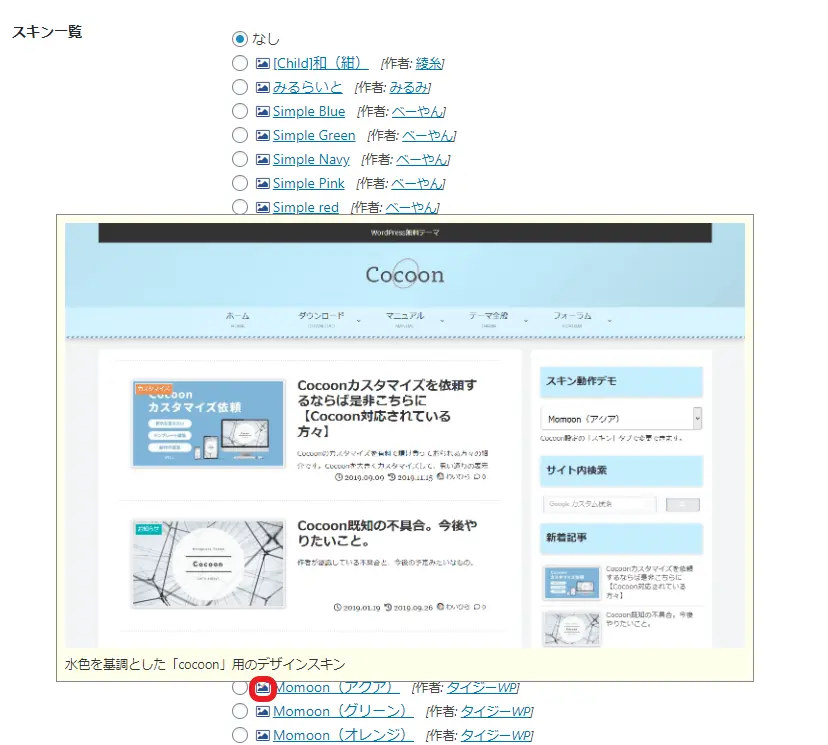Choose the Momoon（グリーン） radio button
This screenshot has width=828, height=745.
pyautogui.click(x=240, y=711)
